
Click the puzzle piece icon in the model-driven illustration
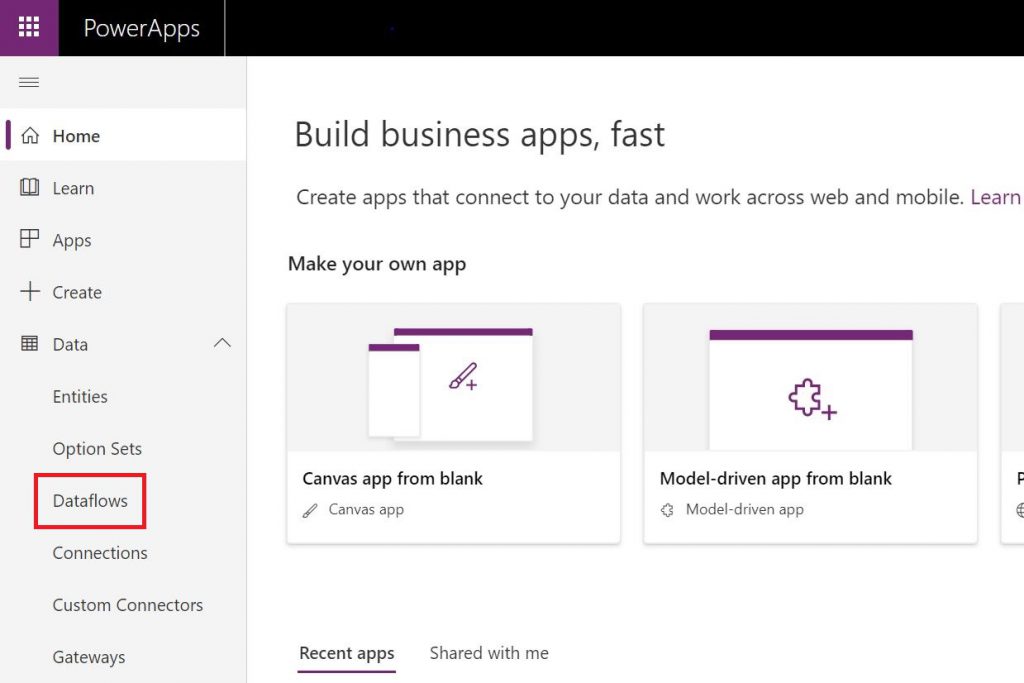pyautogui.click(x=812, y=398)
